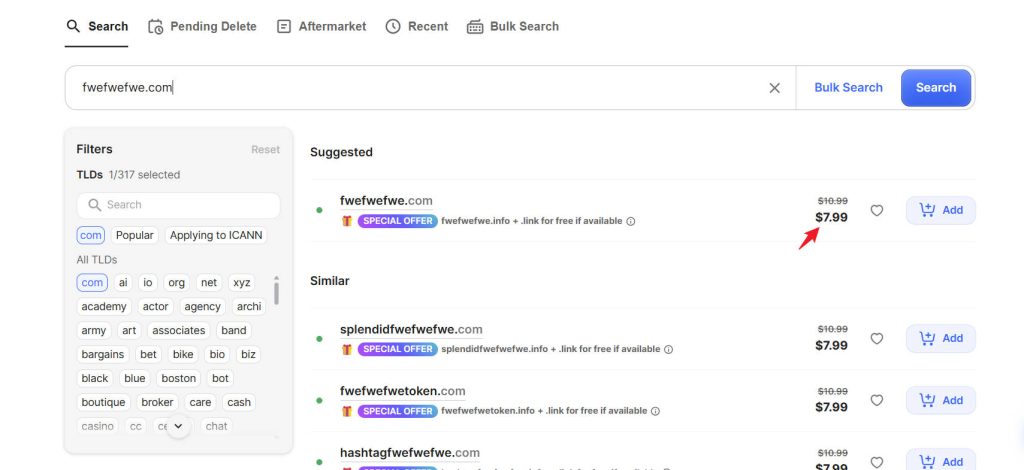Select the 'Applying to ICANN' TLD group
Image resolution: width=1024 pixels, height=470 pixels.
pyautogui.click(x=218, y=236)
